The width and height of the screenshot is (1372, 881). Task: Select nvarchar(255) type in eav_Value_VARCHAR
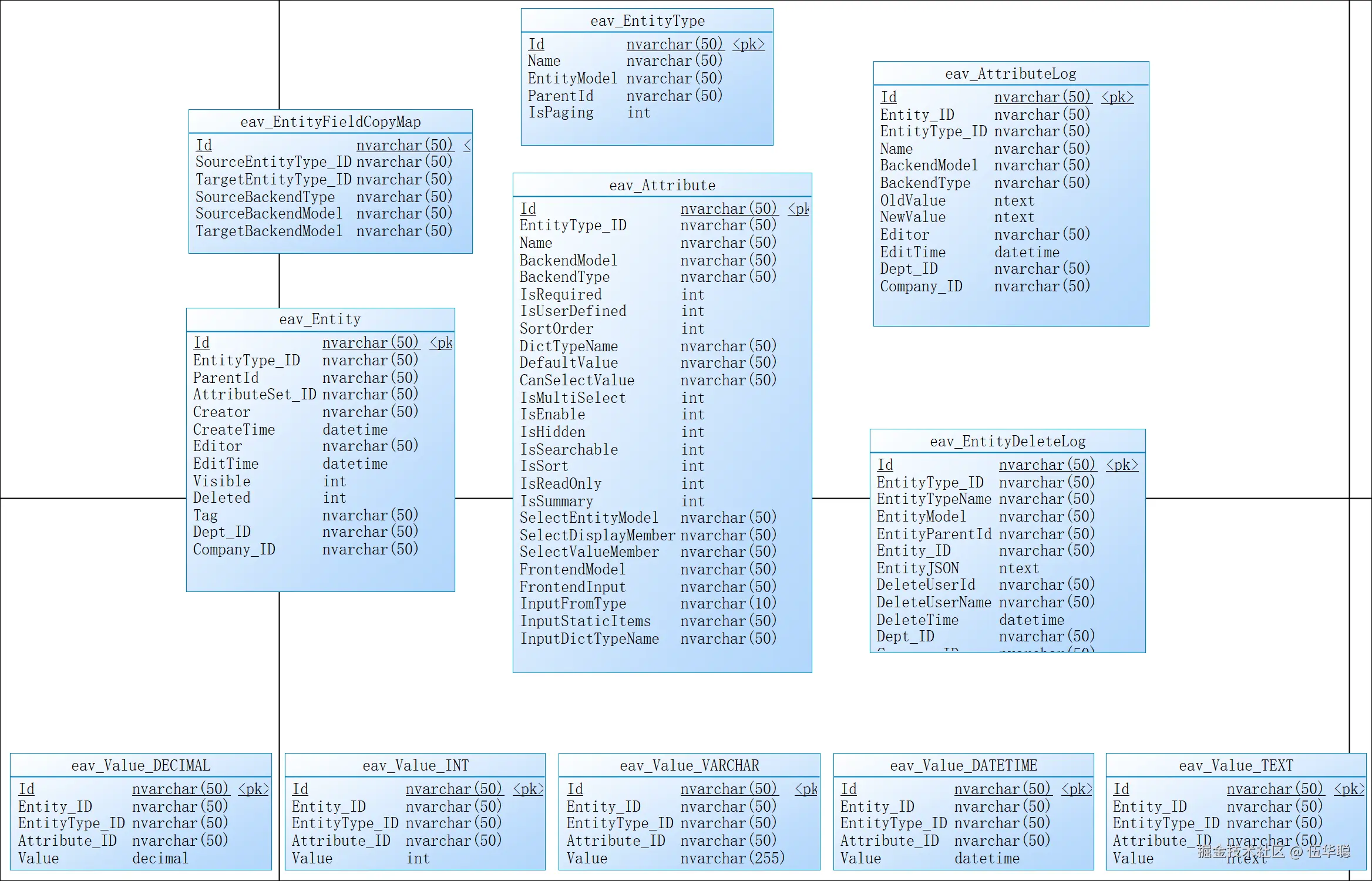(732, 859)
